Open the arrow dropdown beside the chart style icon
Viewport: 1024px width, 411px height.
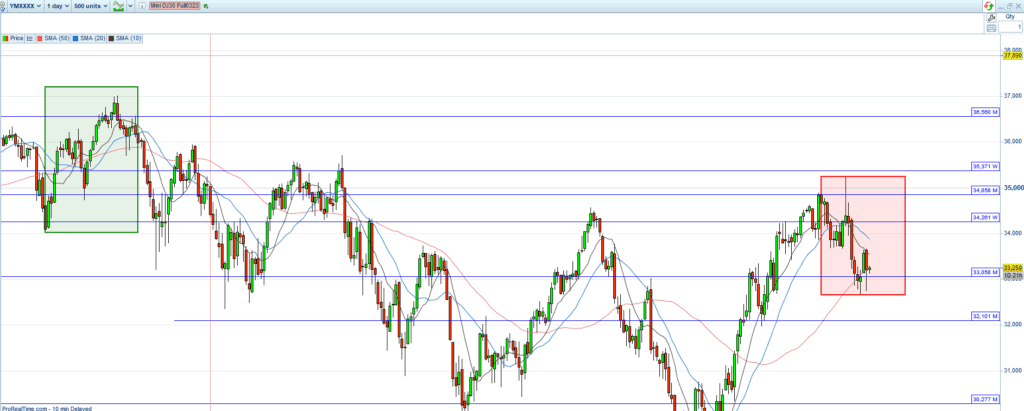tap(128, 6)
